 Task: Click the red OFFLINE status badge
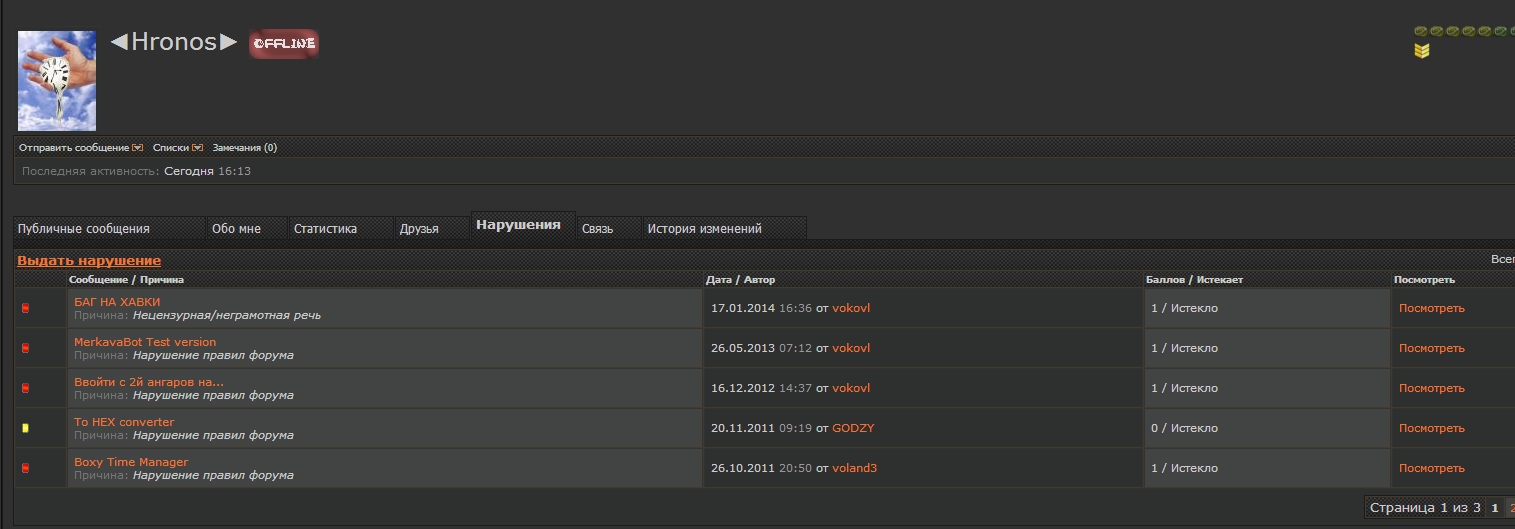[x=284, y=44]
